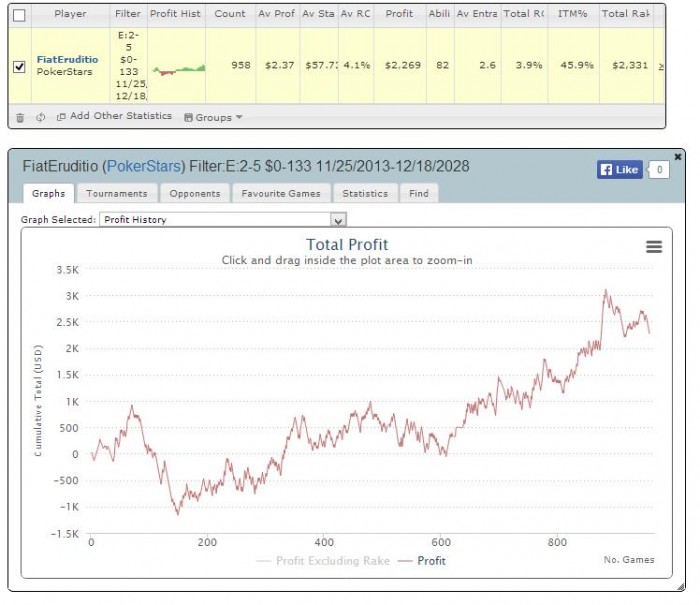Sort by Profit Hist column header
Viewport: 700px width, 605px height.
click(x=175, y=14)
